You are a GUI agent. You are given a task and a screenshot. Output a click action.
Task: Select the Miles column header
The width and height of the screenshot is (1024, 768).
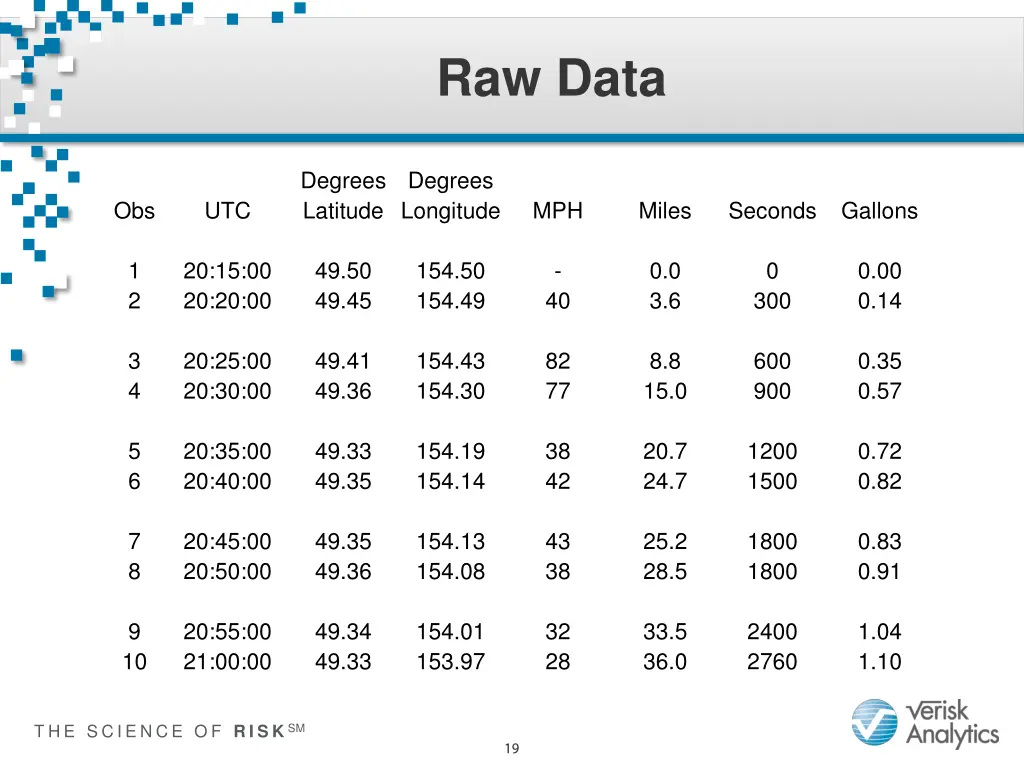tap(664, 211)
